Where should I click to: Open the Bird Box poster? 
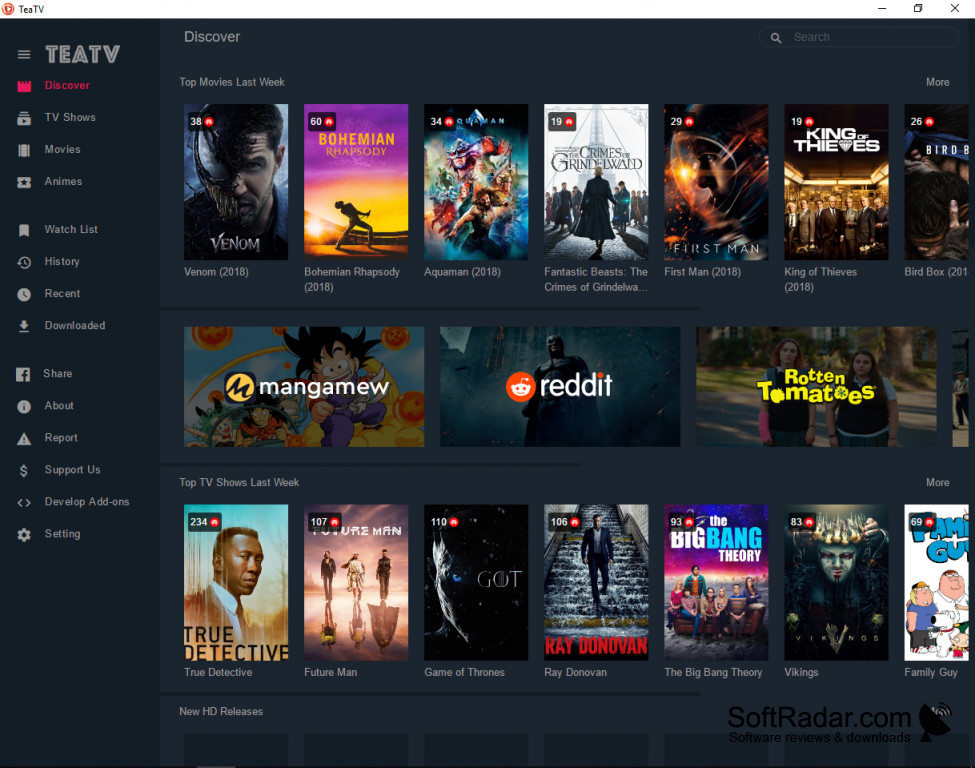(936, 182)
